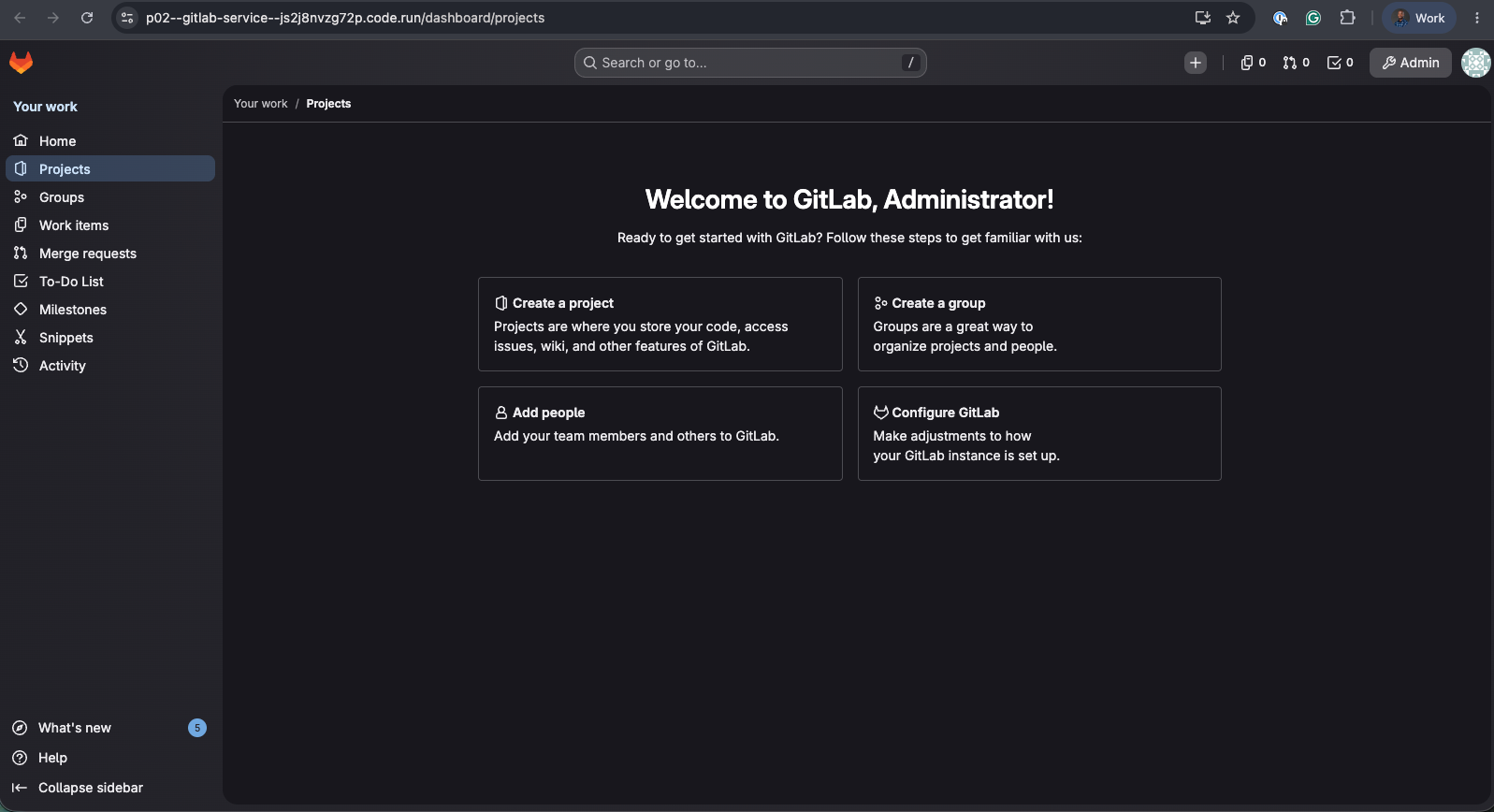Viewport: 1494px width, 812px height.
Task: Click the Search or go to field
Action: pos(750,63)
